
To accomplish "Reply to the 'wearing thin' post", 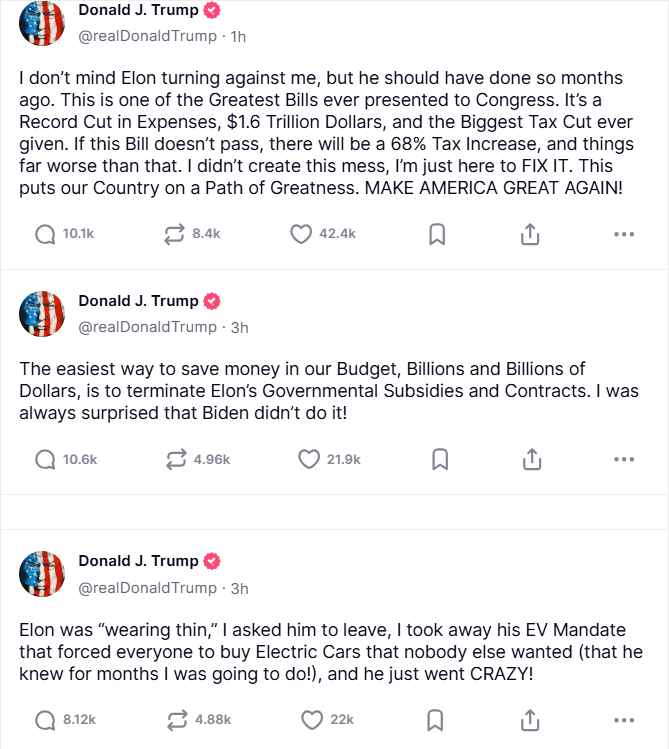I will point(45,720).
